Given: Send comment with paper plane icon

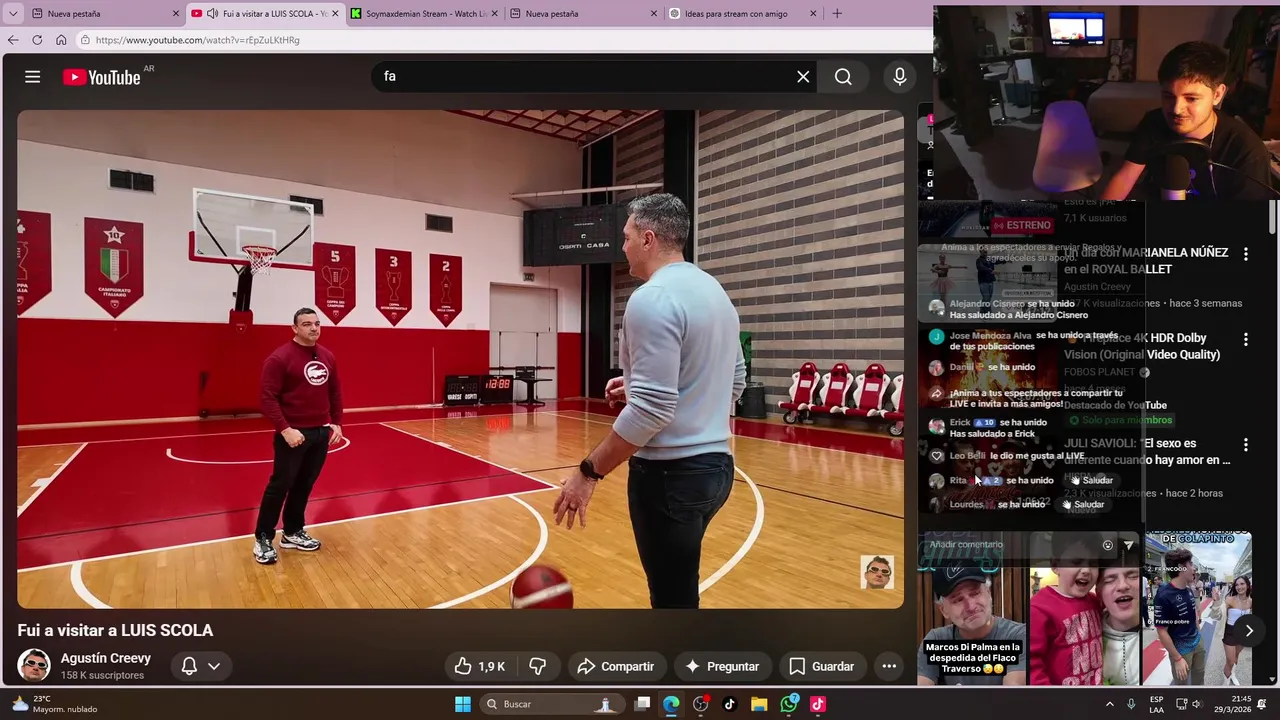Looking at the screenshot, I should [1128, 545].
